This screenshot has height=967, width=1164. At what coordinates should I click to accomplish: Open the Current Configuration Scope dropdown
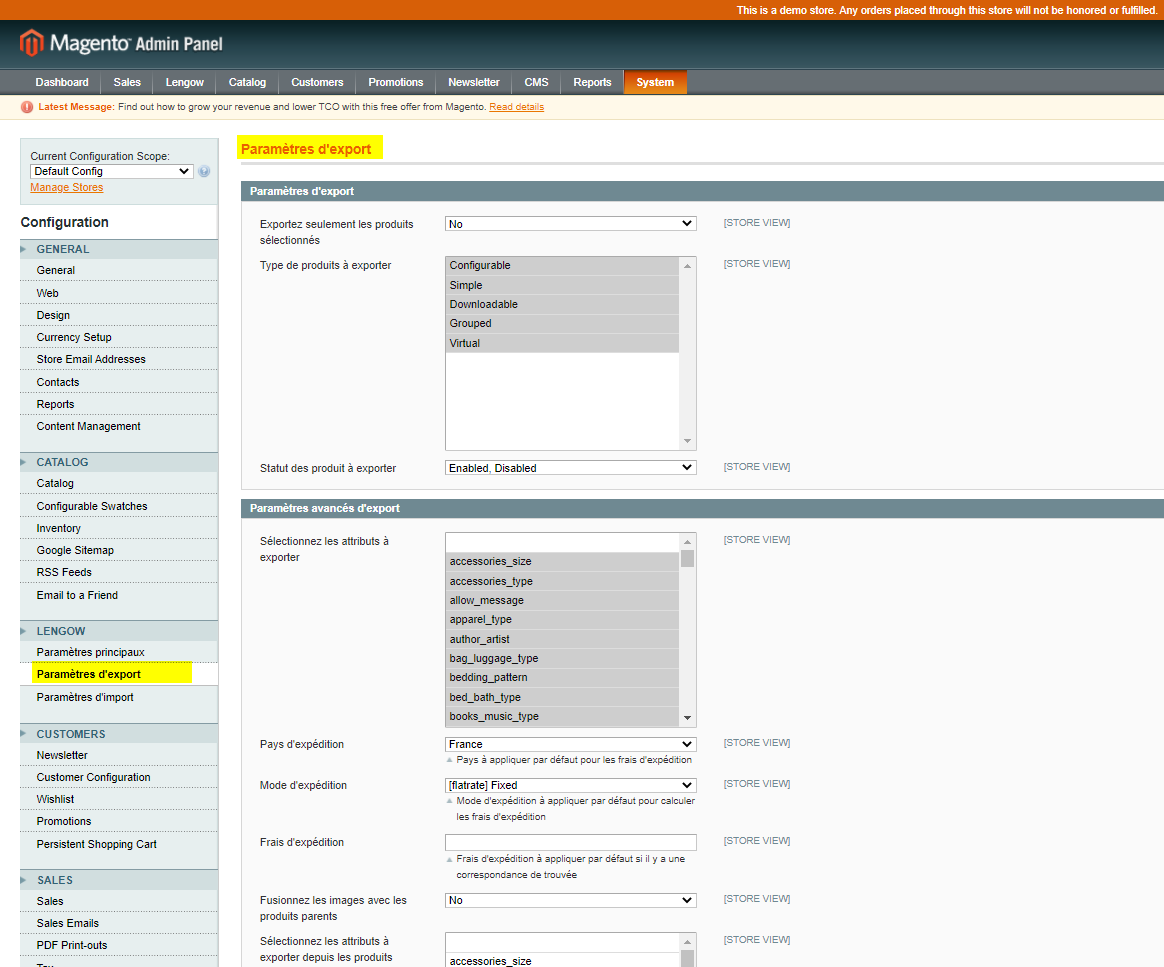111,171
